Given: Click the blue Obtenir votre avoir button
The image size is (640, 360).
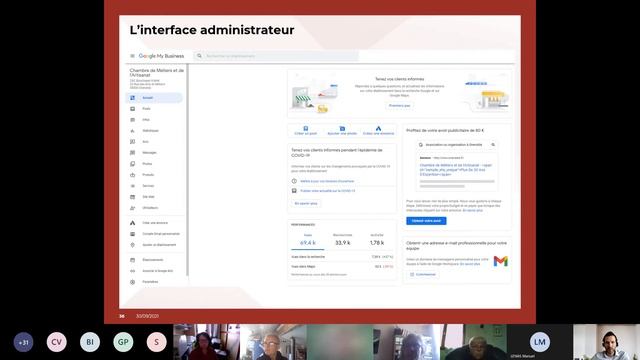Looking at the screenshot, I should click(x=426, y=221).
